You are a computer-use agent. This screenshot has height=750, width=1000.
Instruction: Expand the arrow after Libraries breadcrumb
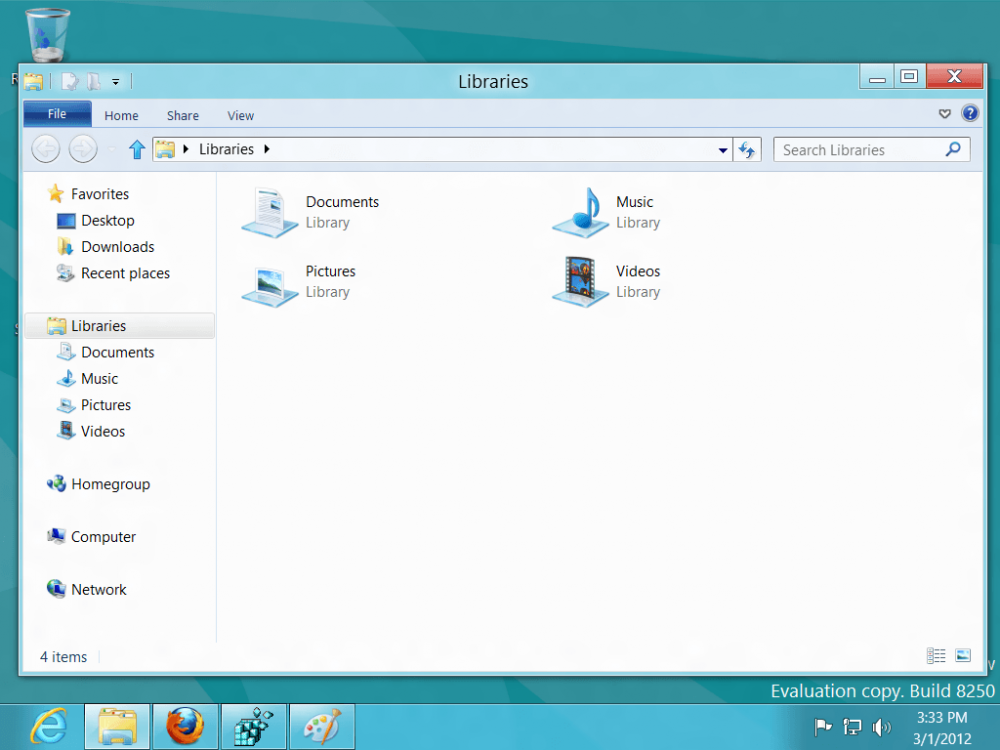point(267,149)
